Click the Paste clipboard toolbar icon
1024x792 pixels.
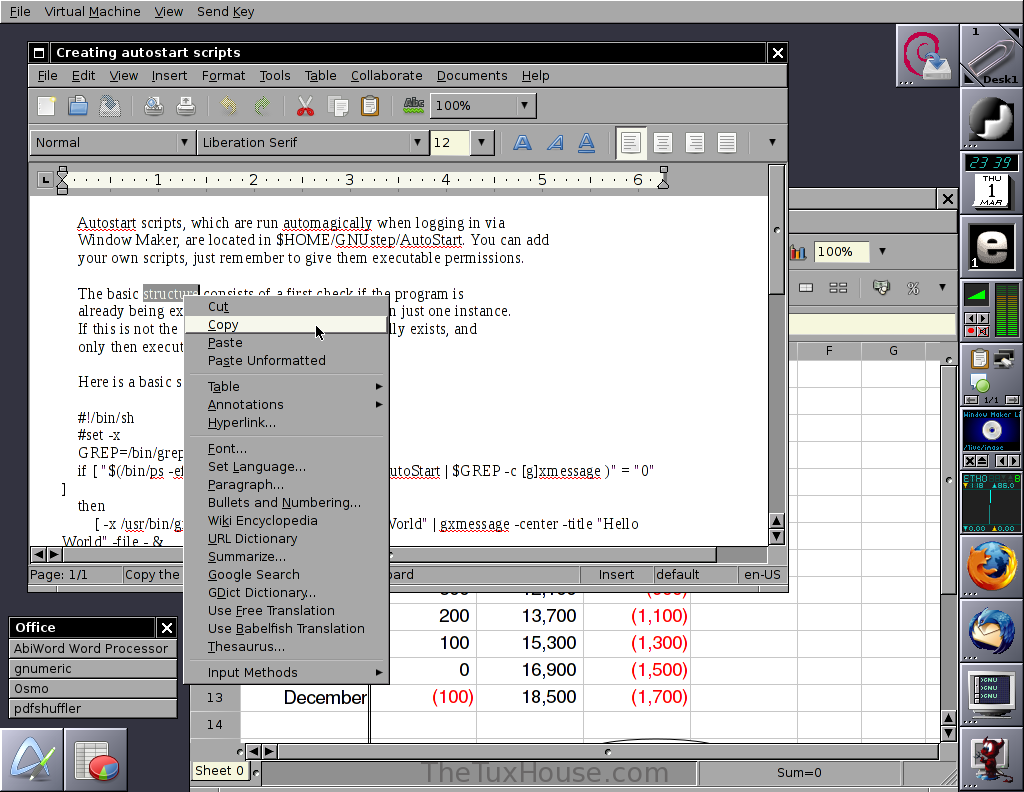pos(370,105)
